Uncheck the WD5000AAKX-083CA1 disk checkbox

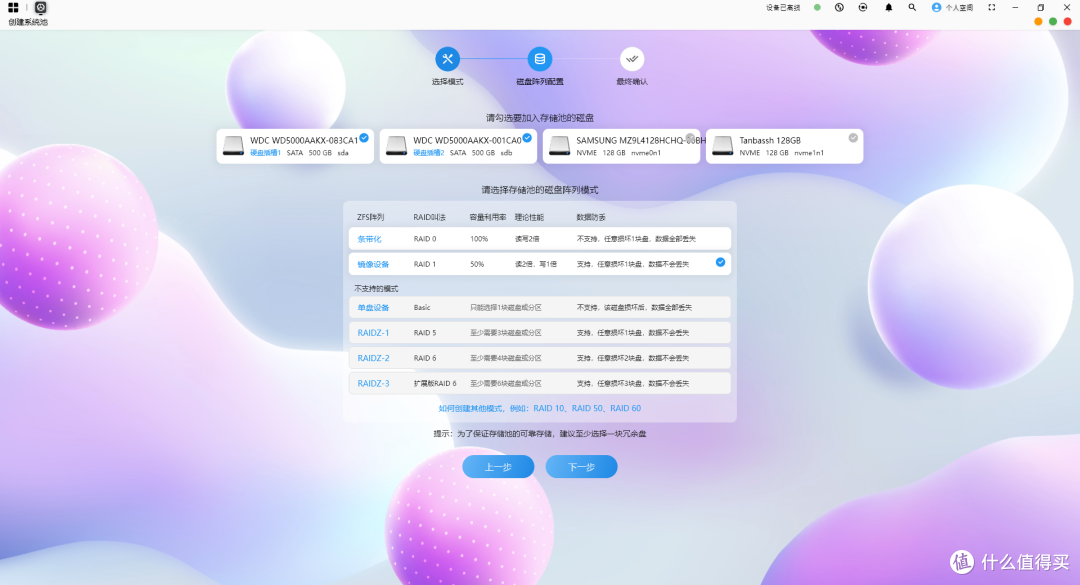tap(364, 138)
